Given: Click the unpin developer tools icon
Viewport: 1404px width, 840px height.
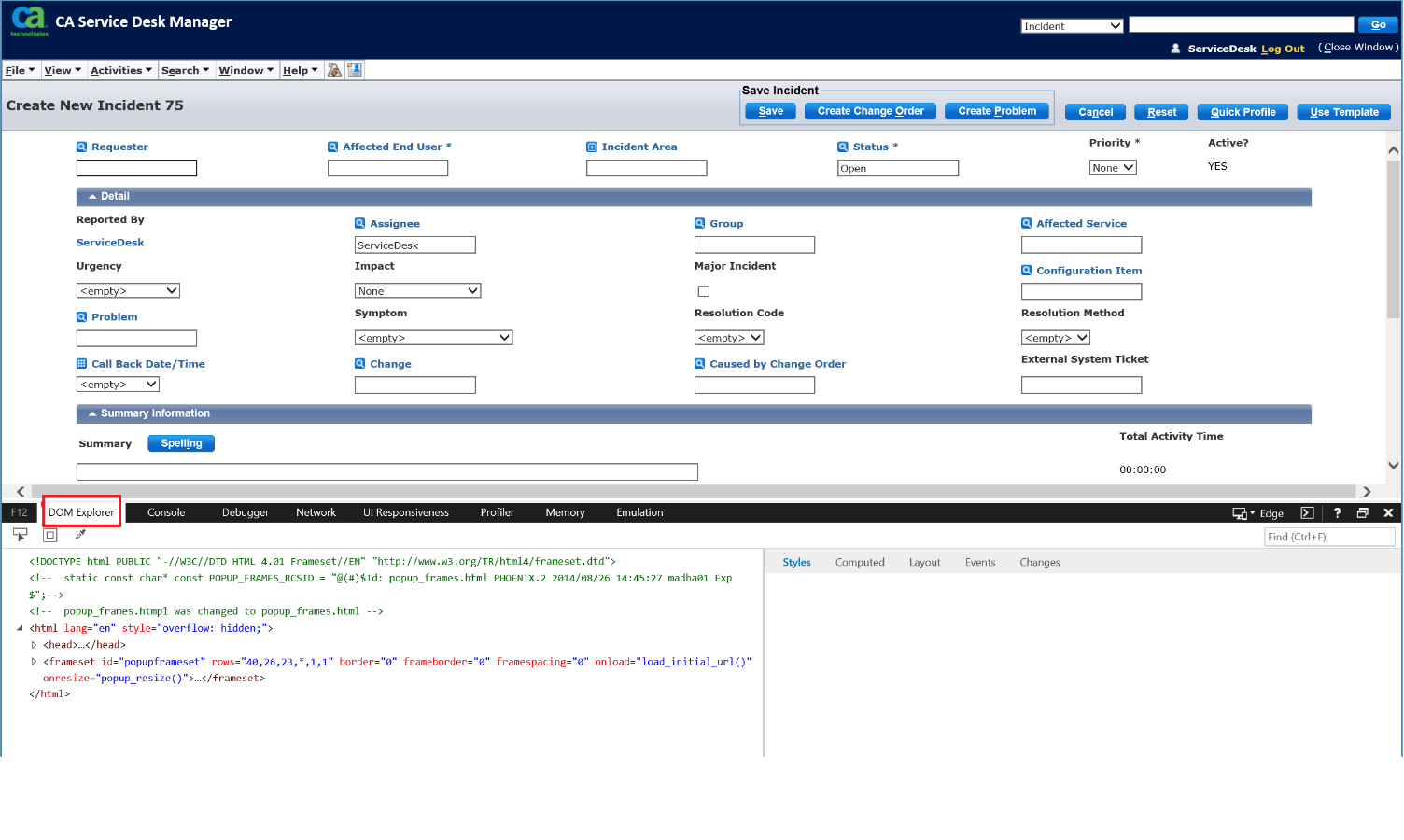Looking at the screenshot, I should pyautogui.click(x=1362, y=512).
